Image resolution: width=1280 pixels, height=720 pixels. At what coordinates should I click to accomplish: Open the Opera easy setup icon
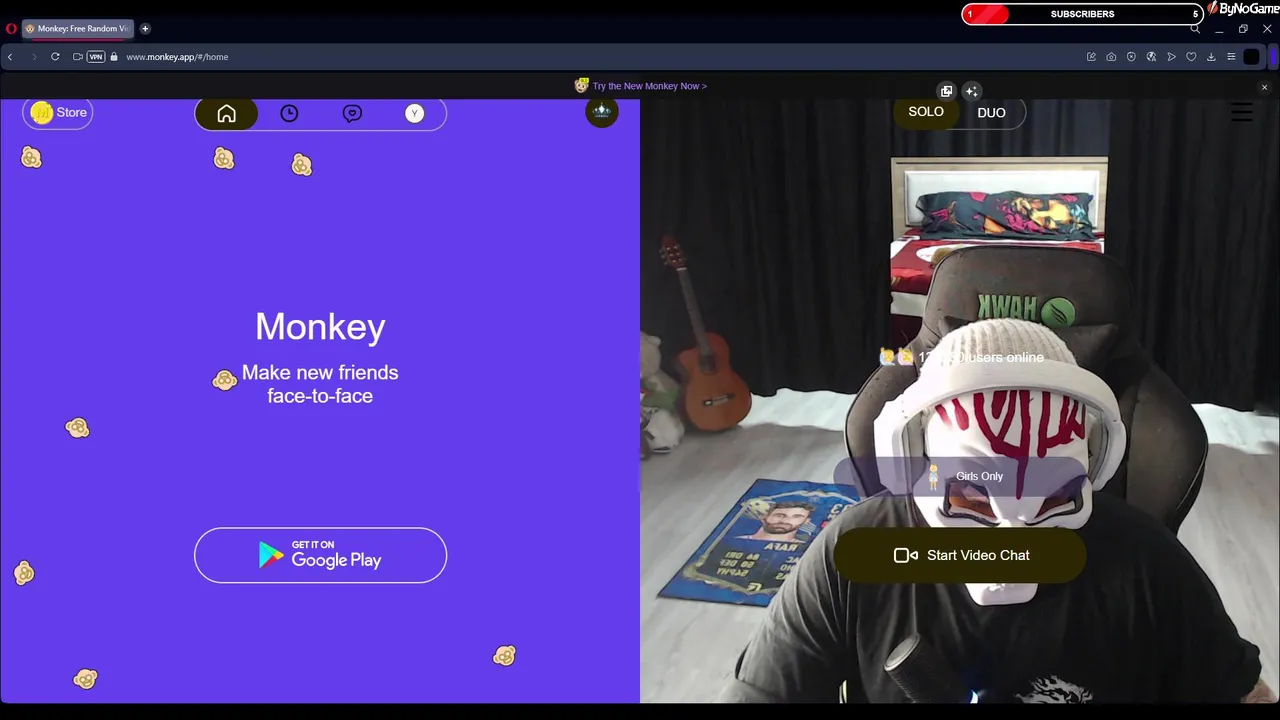1231,57
